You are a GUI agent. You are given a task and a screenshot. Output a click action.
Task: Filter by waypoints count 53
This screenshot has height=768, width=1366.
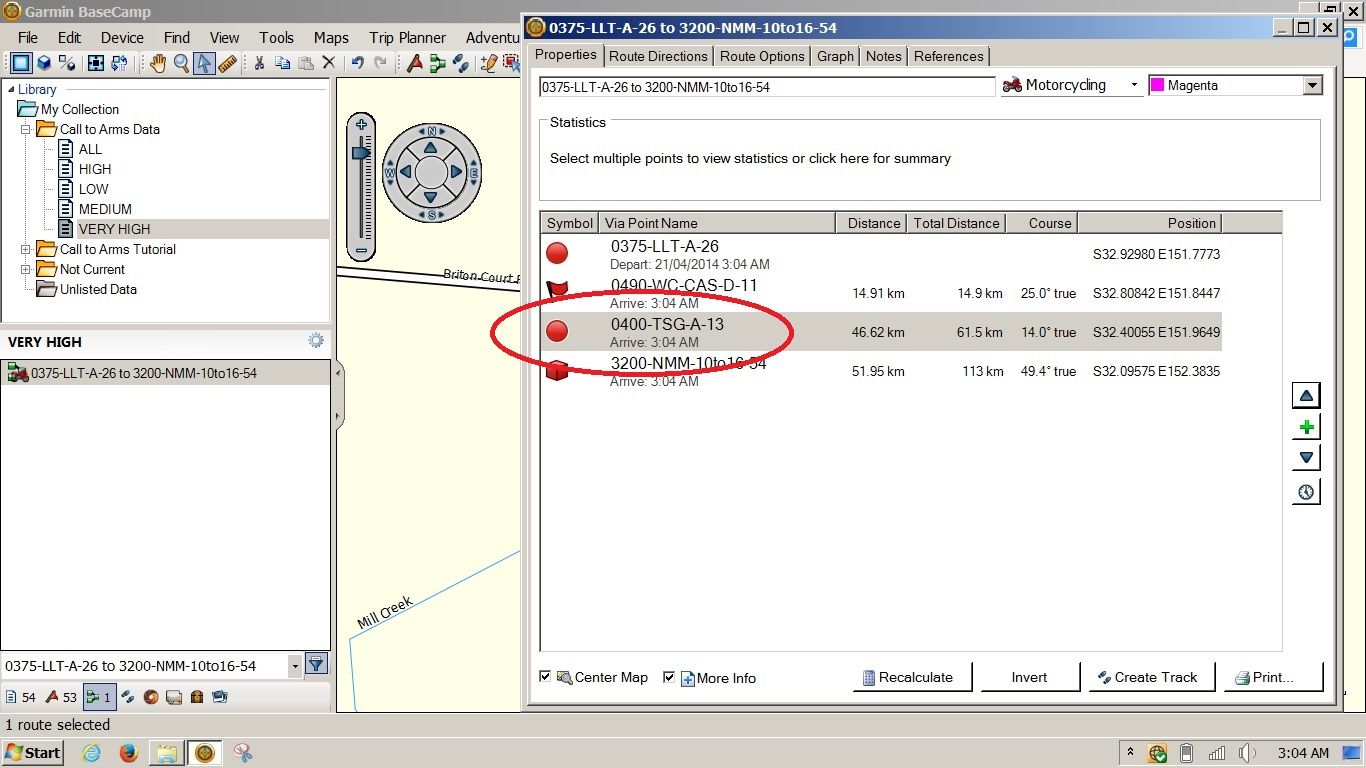click(62, 697)
